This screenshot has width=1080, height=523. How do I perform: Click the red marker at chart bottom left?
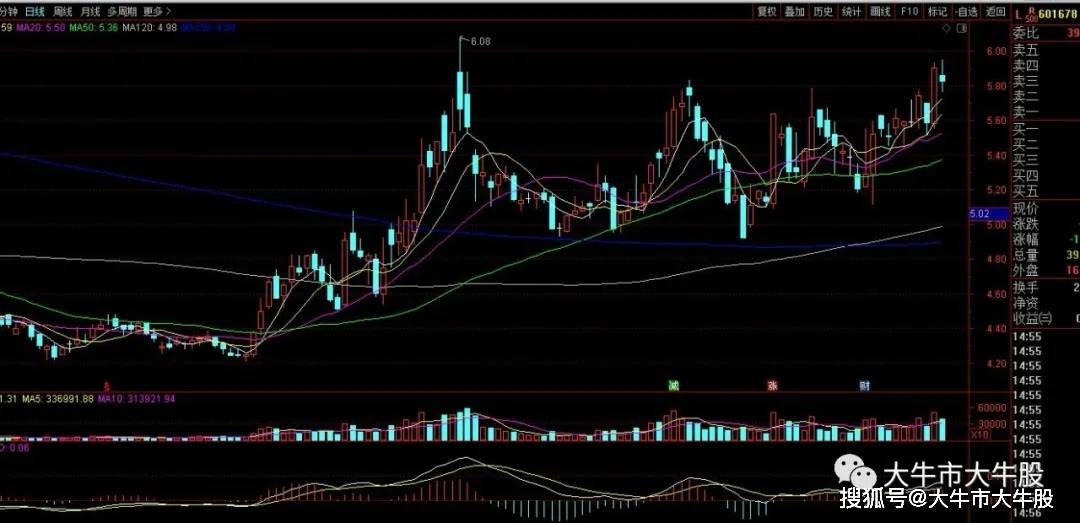point(108,385)
